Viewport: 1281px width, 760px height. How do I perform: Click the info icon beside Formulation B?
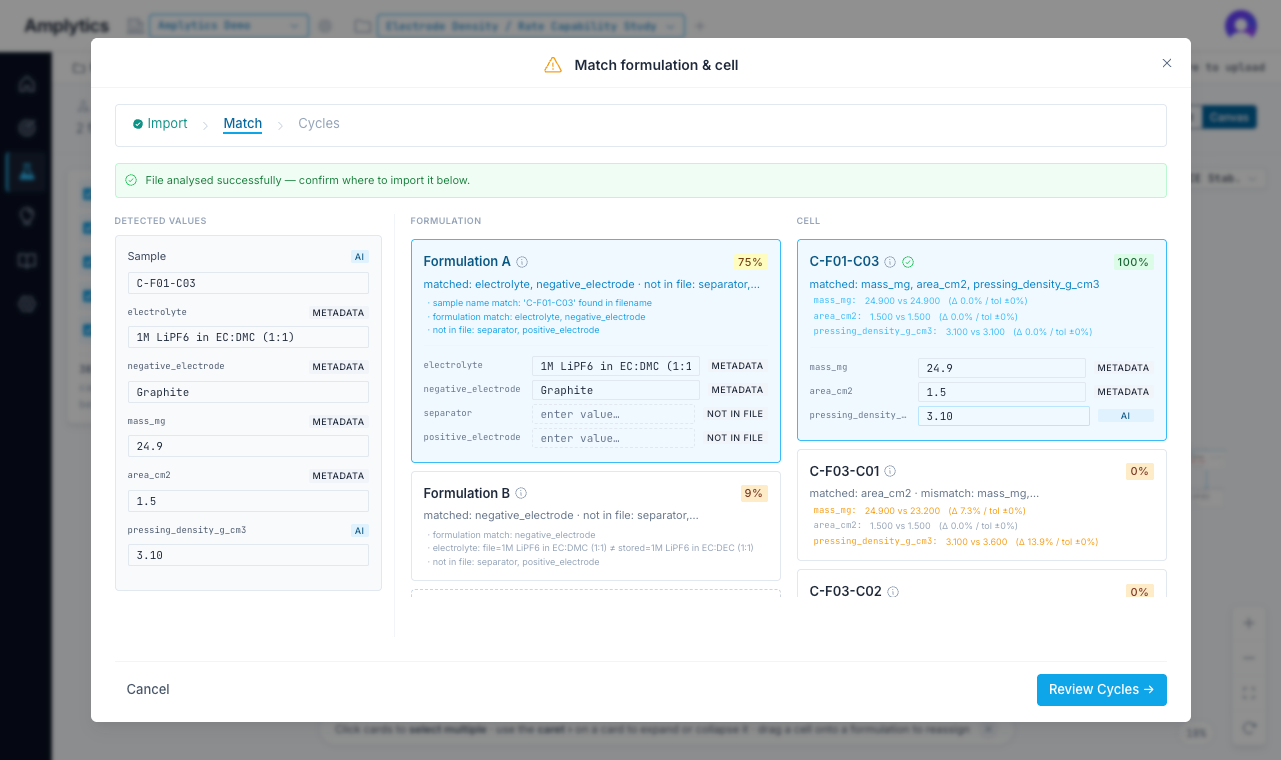(521, 493)
